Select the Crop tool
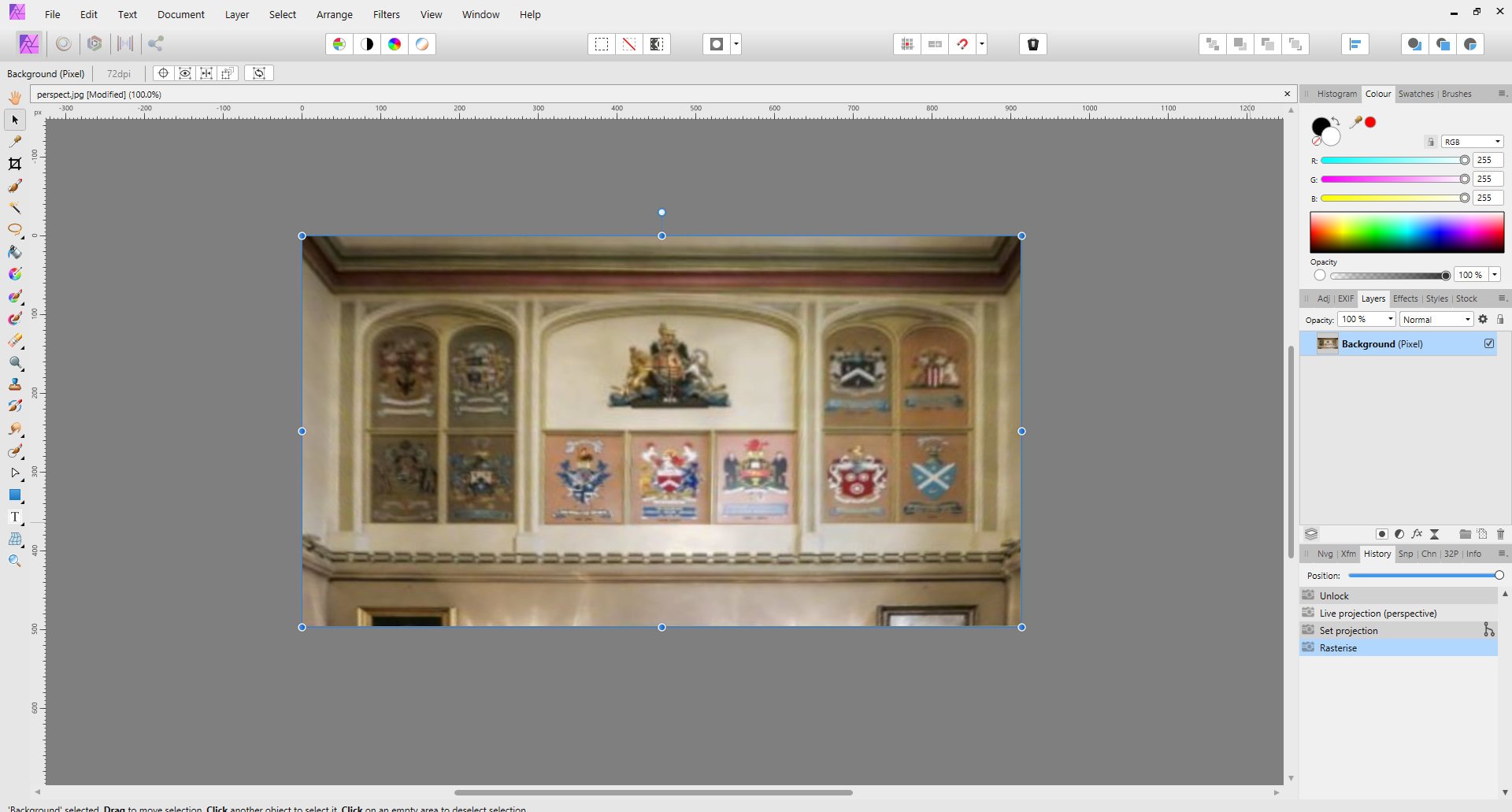 [15, 164]
